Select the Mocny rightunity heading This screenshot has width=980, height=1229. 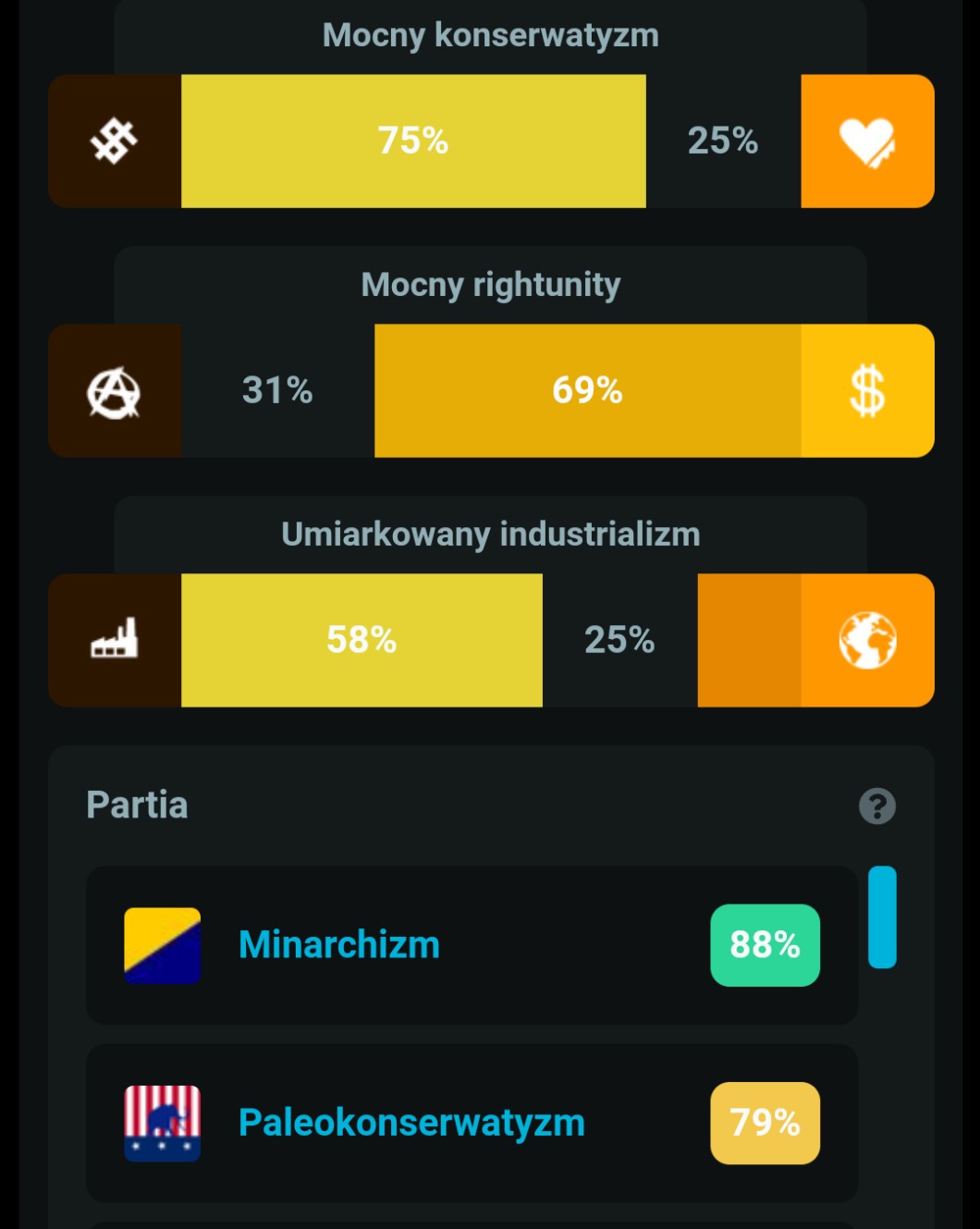[x=490, y=285]
